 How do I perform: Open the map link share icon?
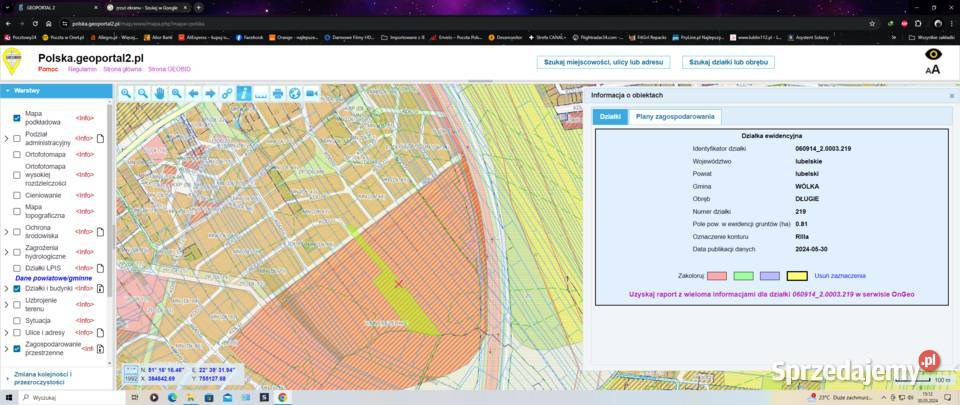[227, 93]
